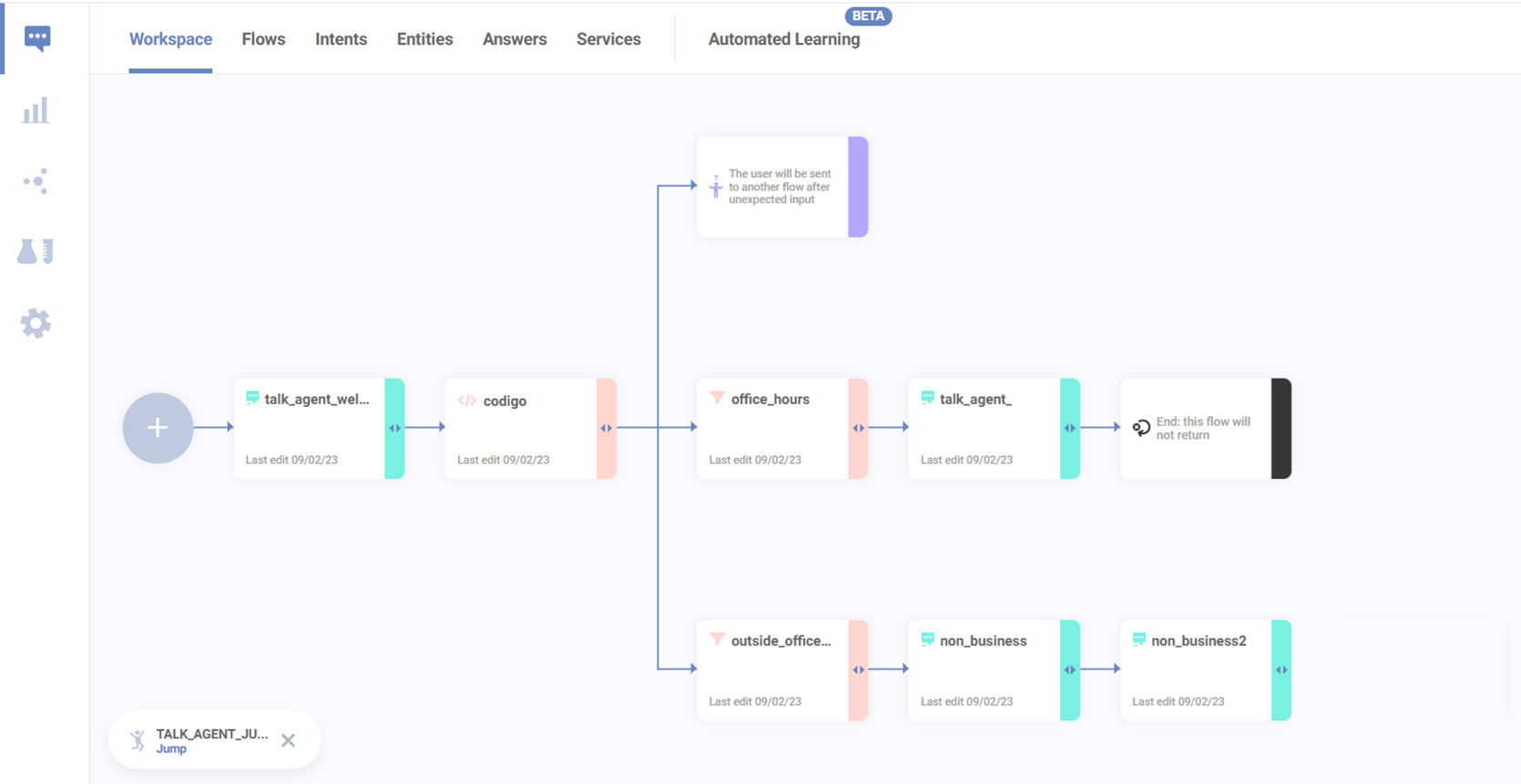Switch to the Intents tab
Image resolution: width=1521 pixels, height=784 pixels.
point(341,39)
